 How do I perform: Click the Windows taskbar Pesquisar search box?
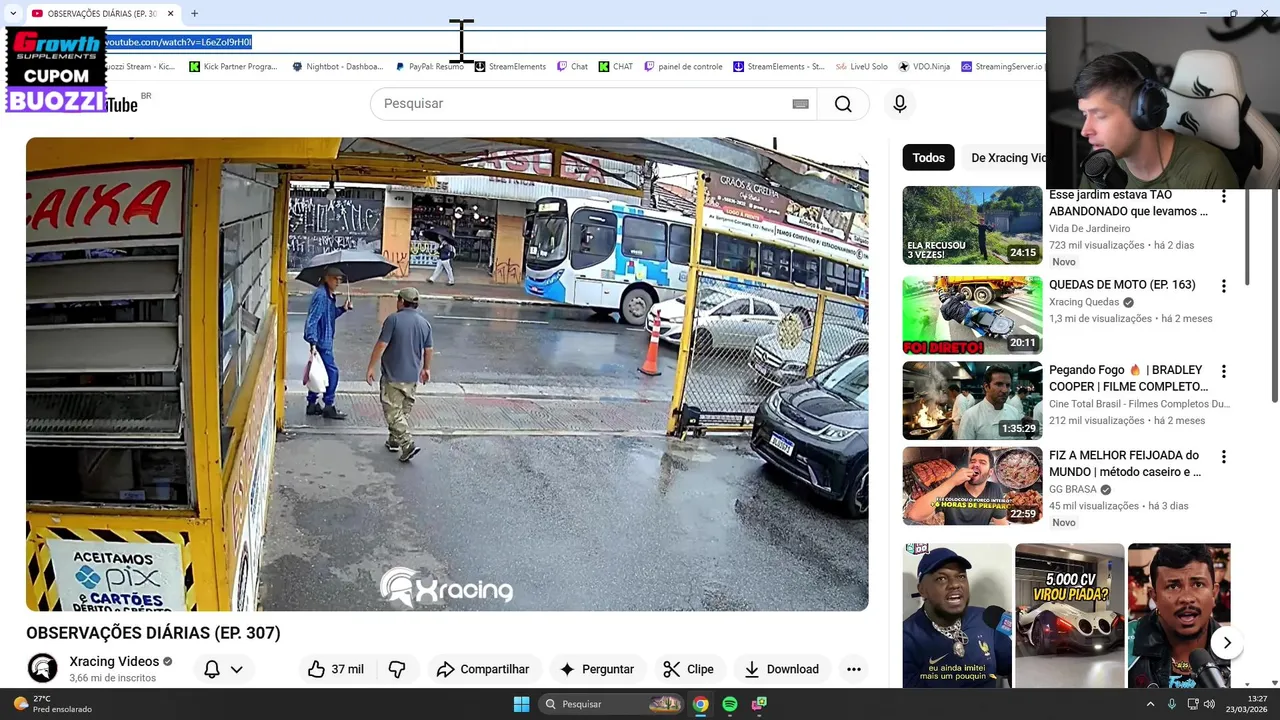pyautogui.click(x=612, y=704)
